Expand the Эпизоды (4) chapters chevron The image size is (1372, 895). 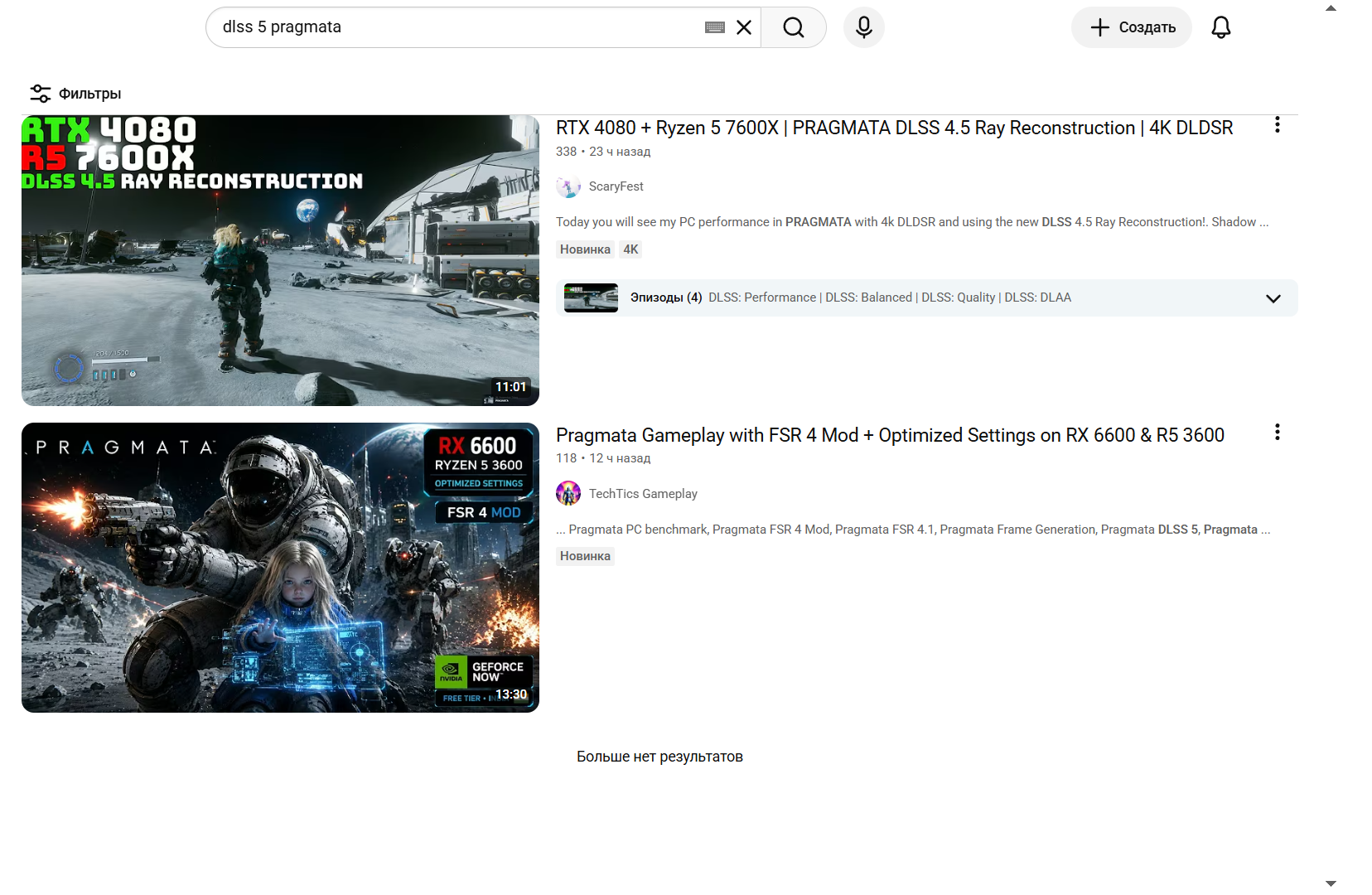click(1273, 298)
